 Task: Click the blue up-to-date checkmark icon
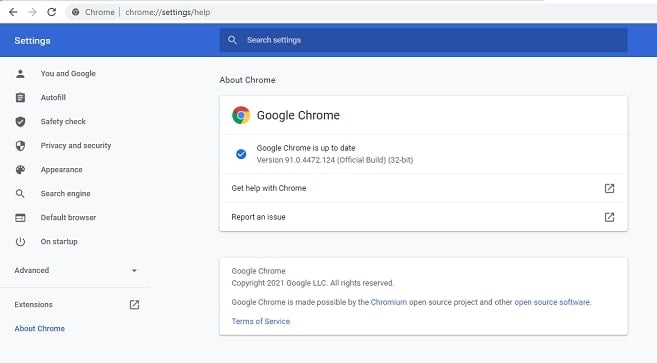click(x=241, y=154)
